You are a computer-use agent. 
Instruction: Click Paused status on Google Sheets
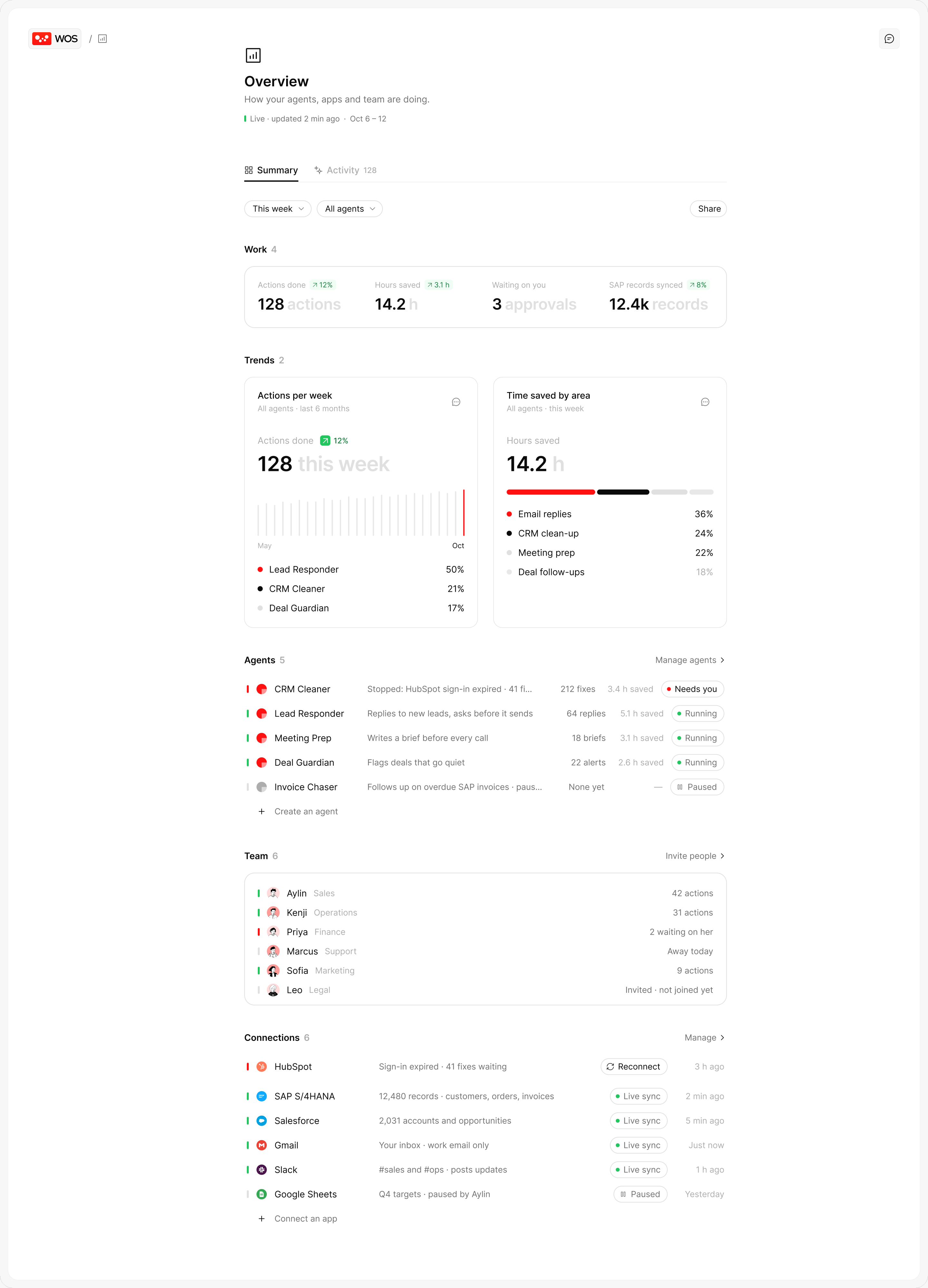coord(640,1194)
